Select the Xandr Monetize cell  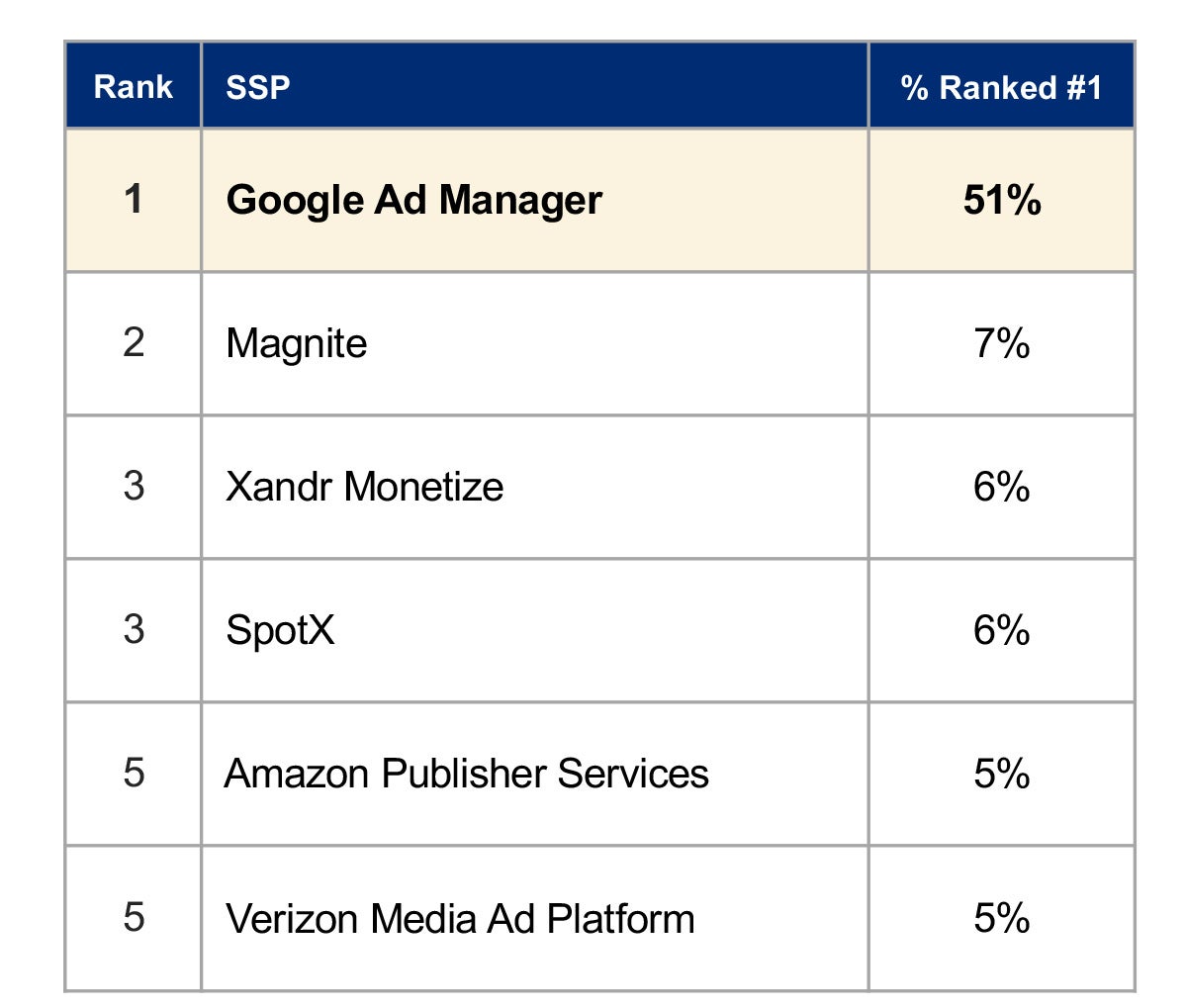click(x=364, y=487)
